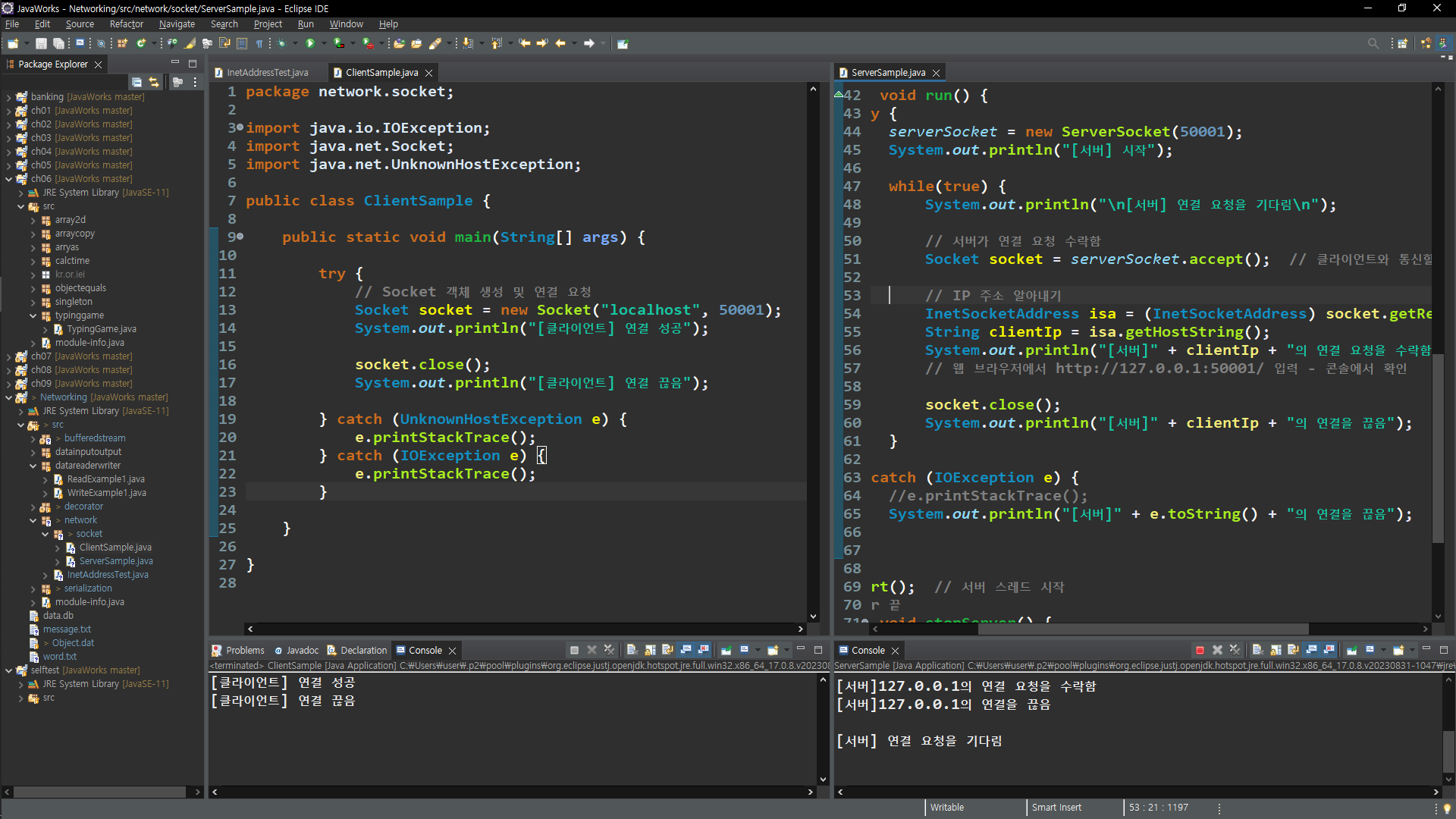The height and width of the screenshot is (819, 1456).
Task: Select ServerSample.java in Package Explorer
Action: pos(115,561)
